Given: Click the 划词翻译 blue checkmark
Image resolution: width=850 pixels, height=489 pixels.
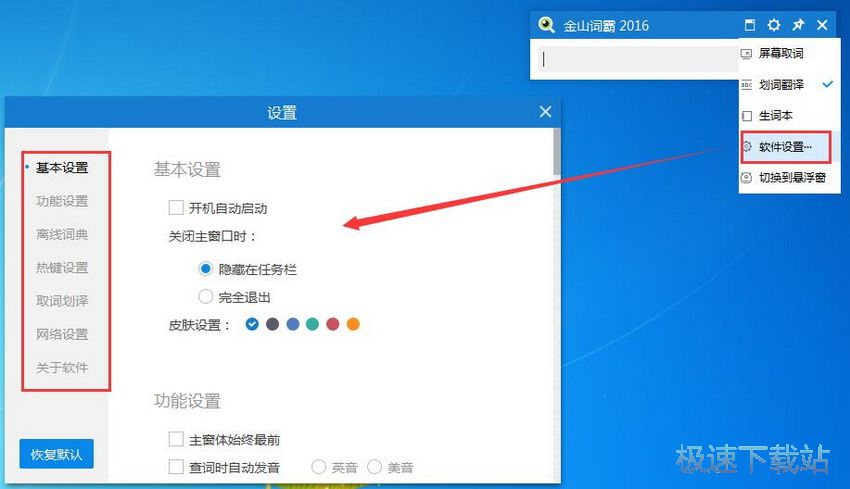Looking at the screenshot, I should tap(827, 84).
